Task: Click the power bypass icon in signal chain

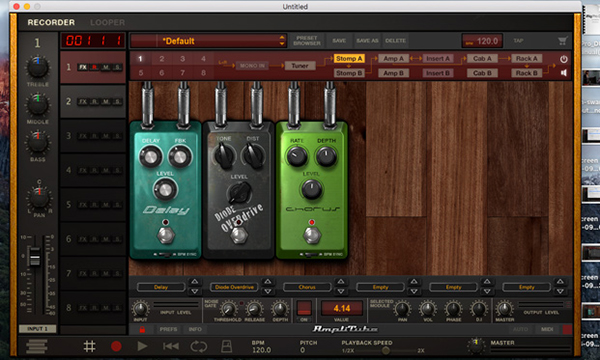Action: pos(564,59)
